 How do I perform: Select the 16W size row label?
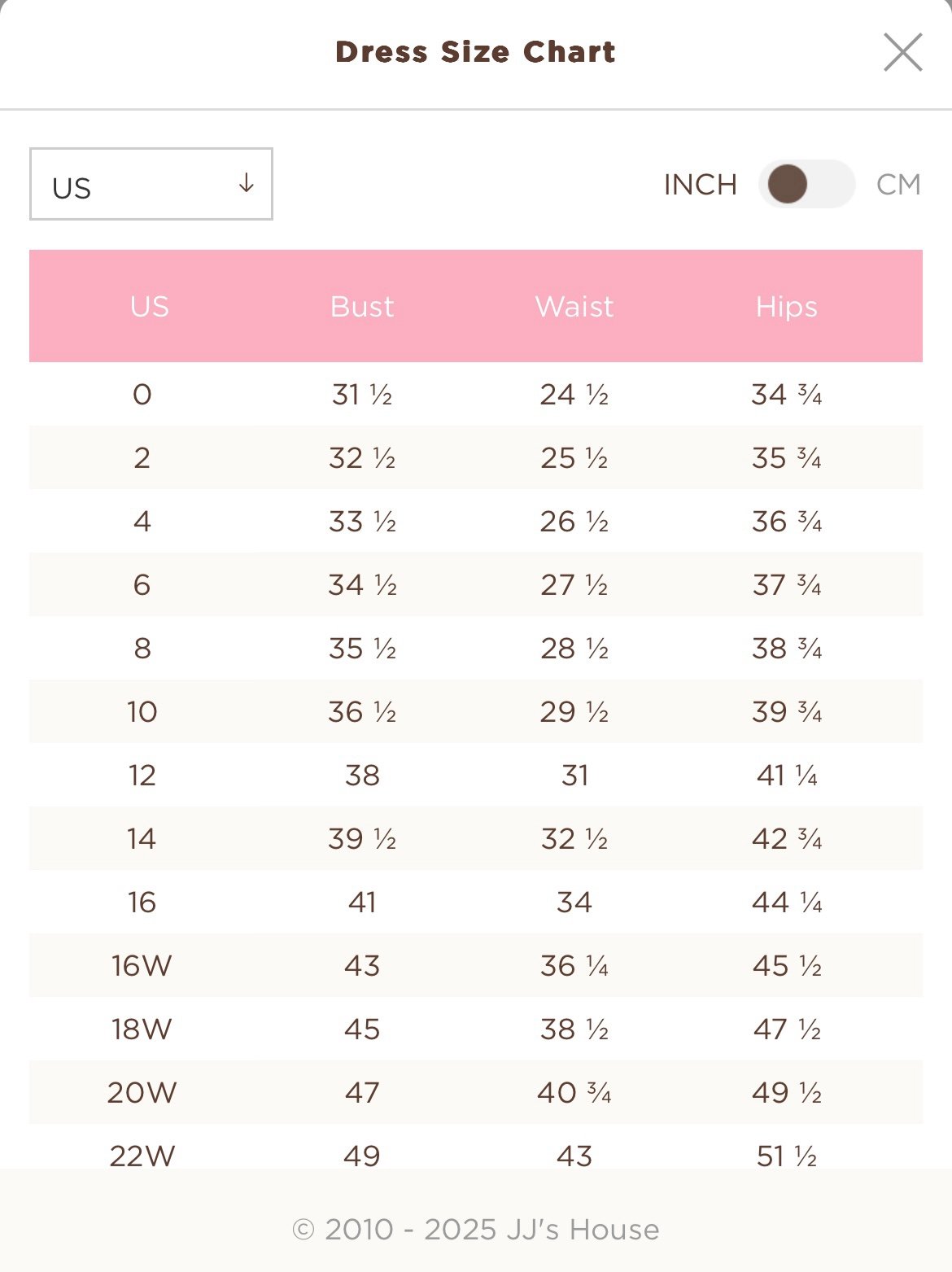142,966
